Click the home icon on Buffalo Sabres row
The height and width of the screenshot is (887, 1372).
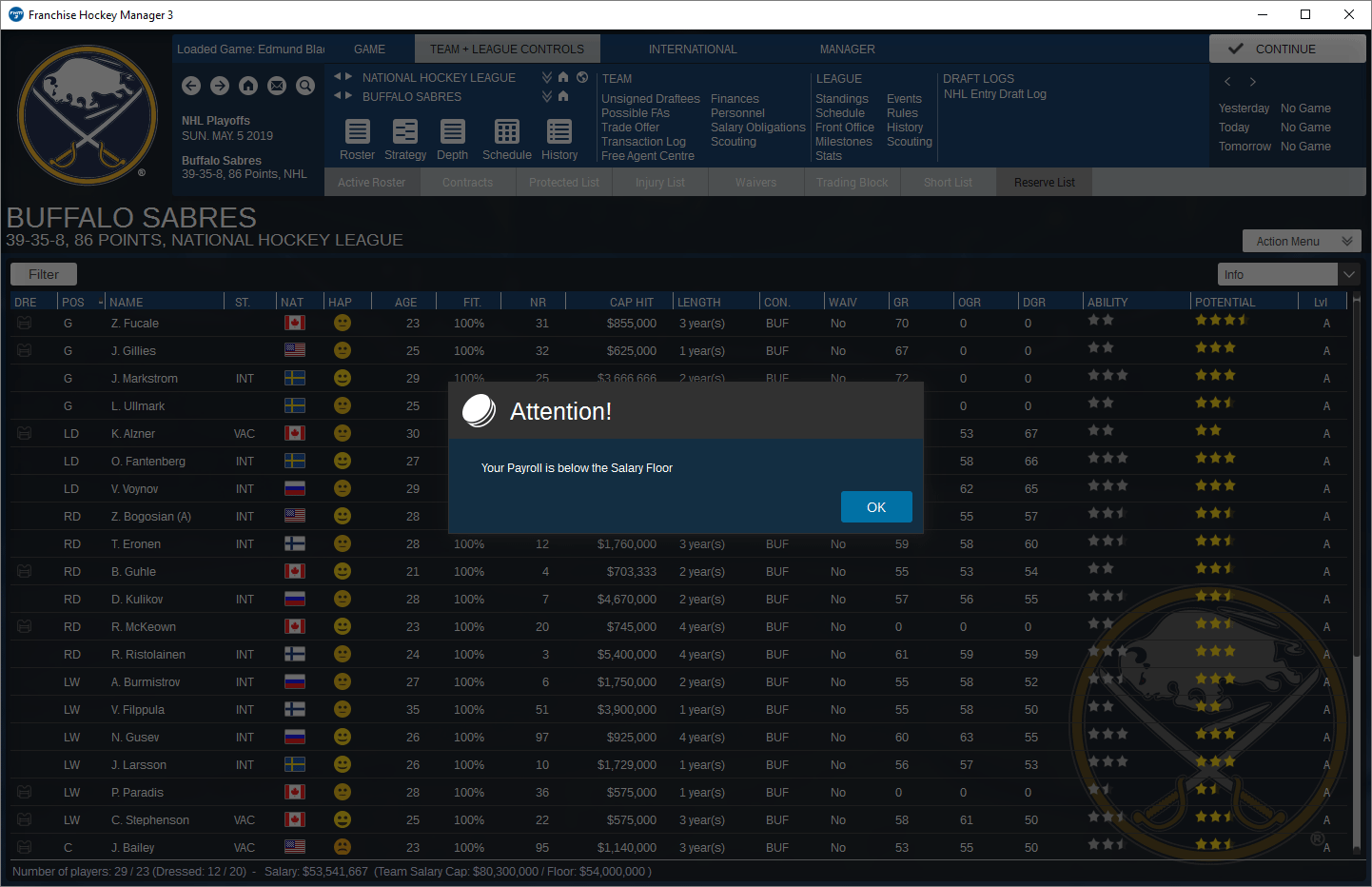563,96
